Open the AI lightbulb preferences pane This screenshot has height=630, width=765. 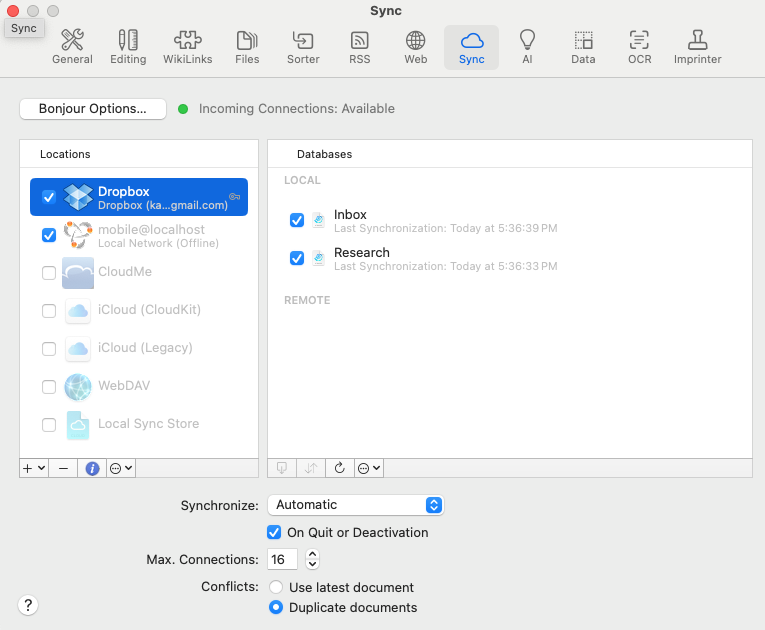527,47
